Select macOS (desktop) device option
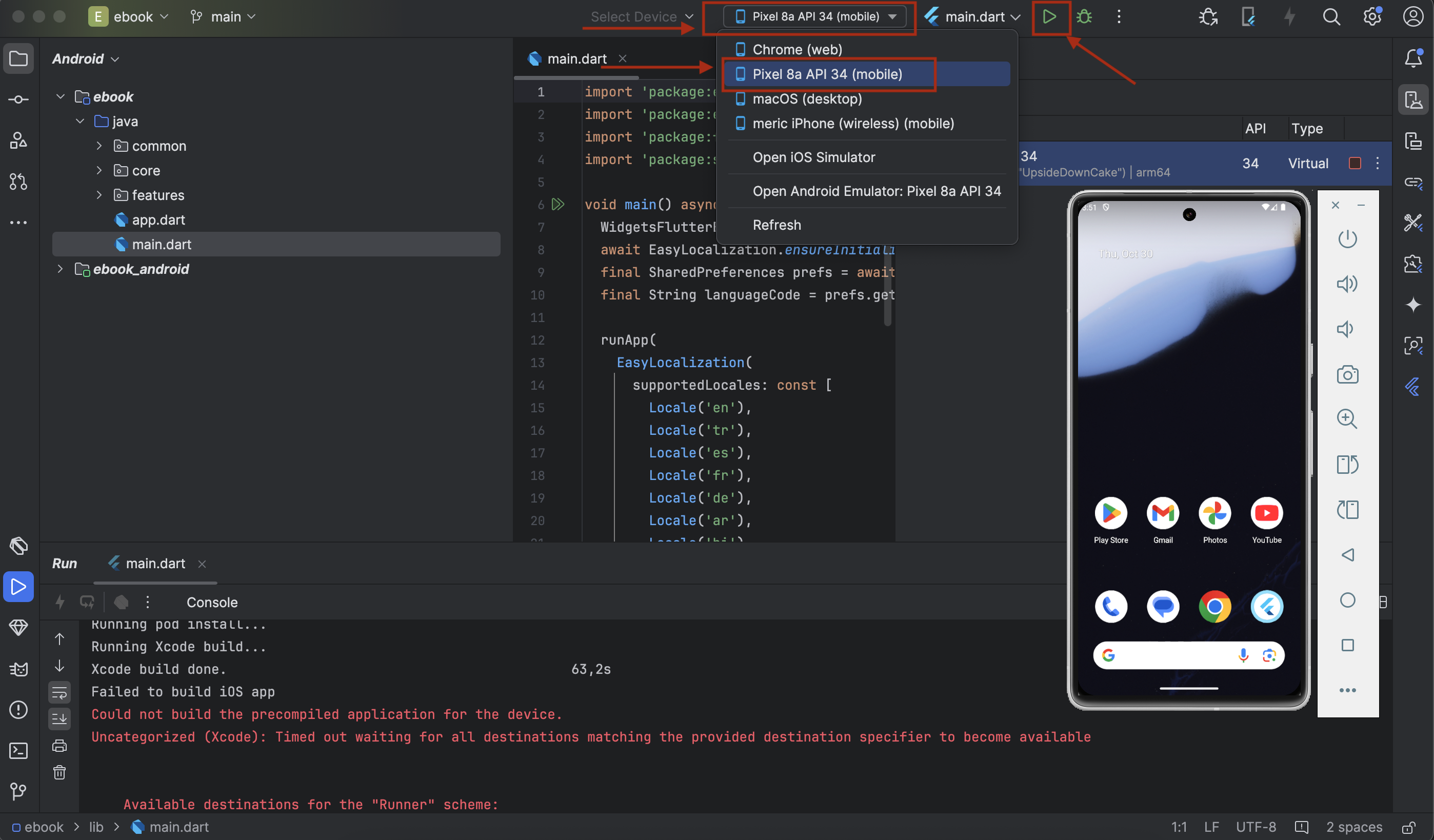1434x840 pixels. 807,98
